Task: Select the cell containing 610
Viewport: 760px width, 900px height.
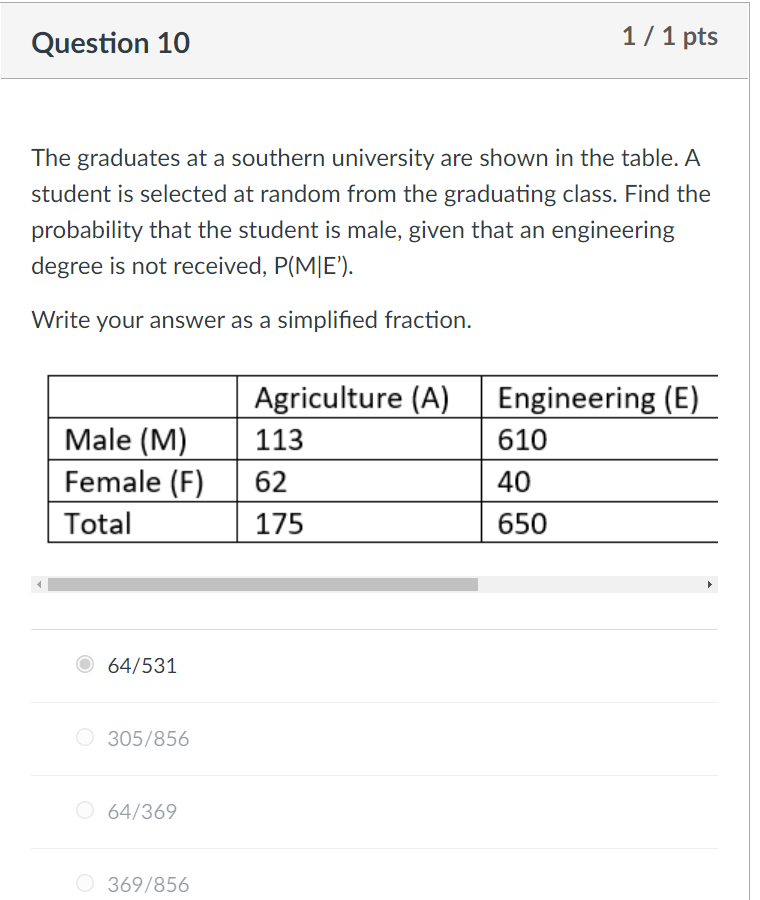Action: point(520,440)
